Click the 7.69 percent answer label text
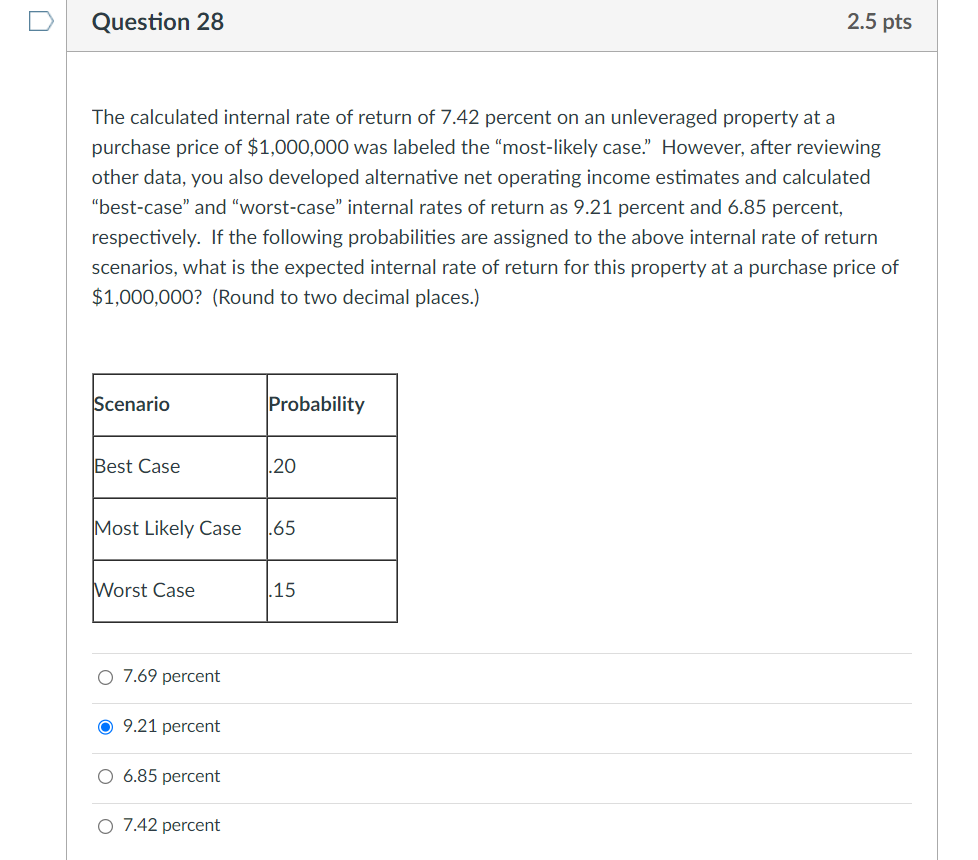The width and height of the screenshot is (978, 860). (x=170, y=677)
